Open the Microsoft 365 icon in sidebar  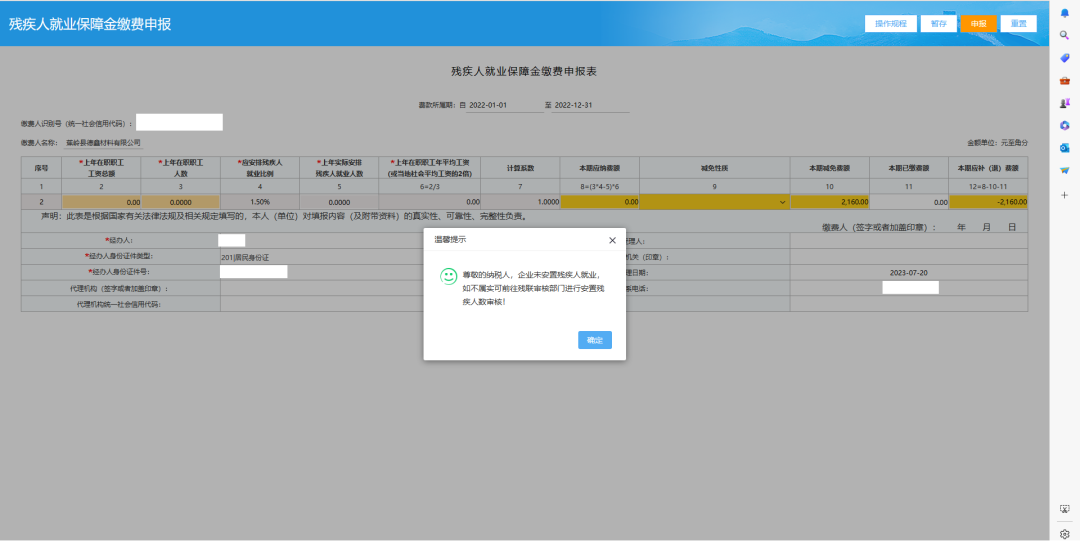point(1065,125)
